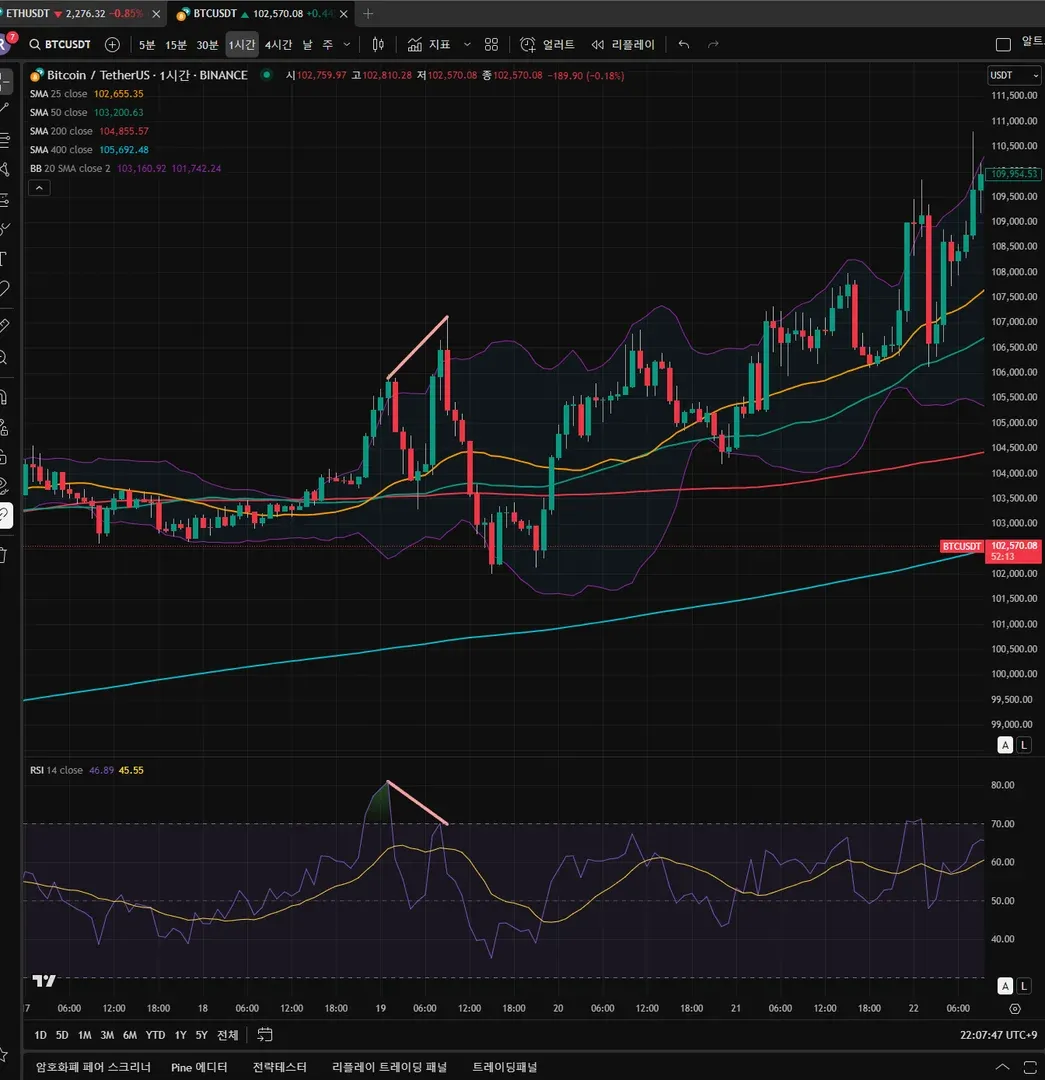
Task: Click the BTCUSDT symbol search field
Action: point(61,45)
